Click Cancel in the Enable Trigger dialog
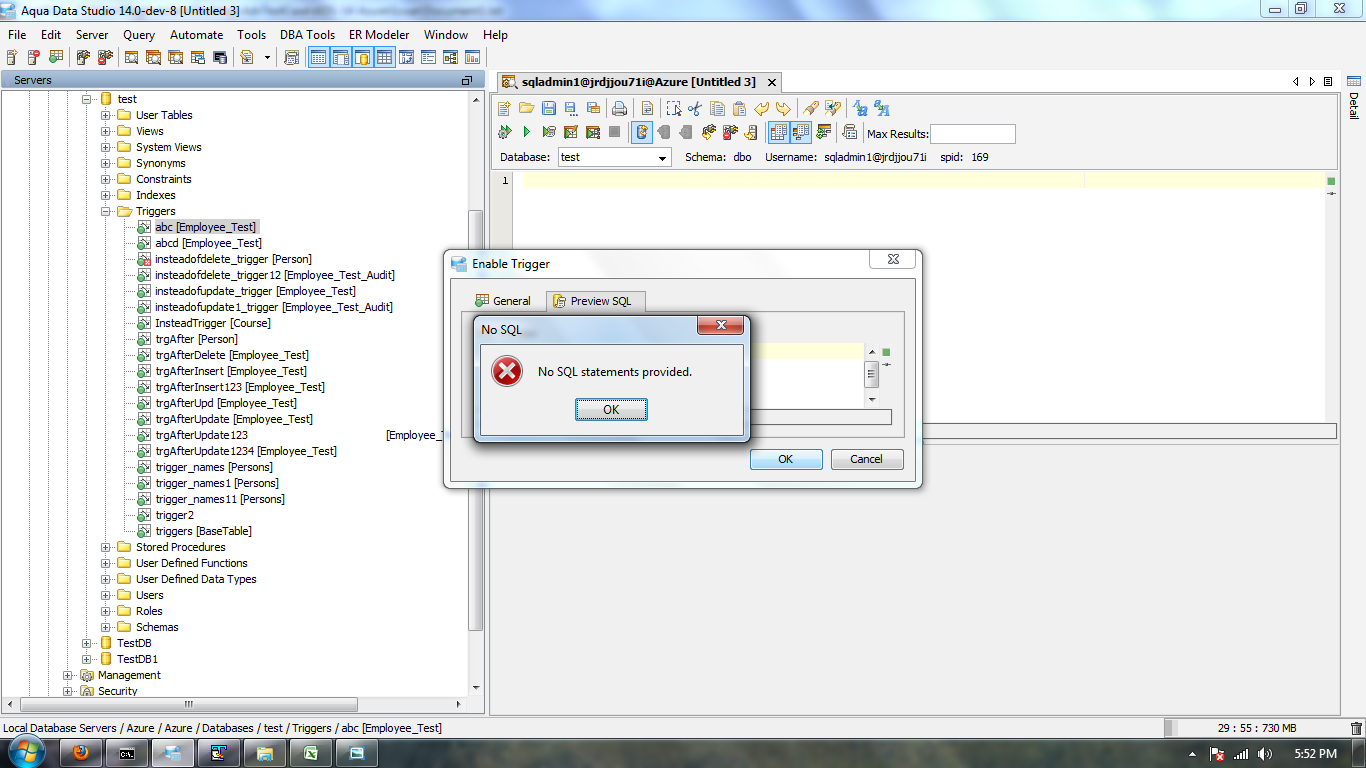The height and width of the screenshot is (768, 1366). (866, 459)
